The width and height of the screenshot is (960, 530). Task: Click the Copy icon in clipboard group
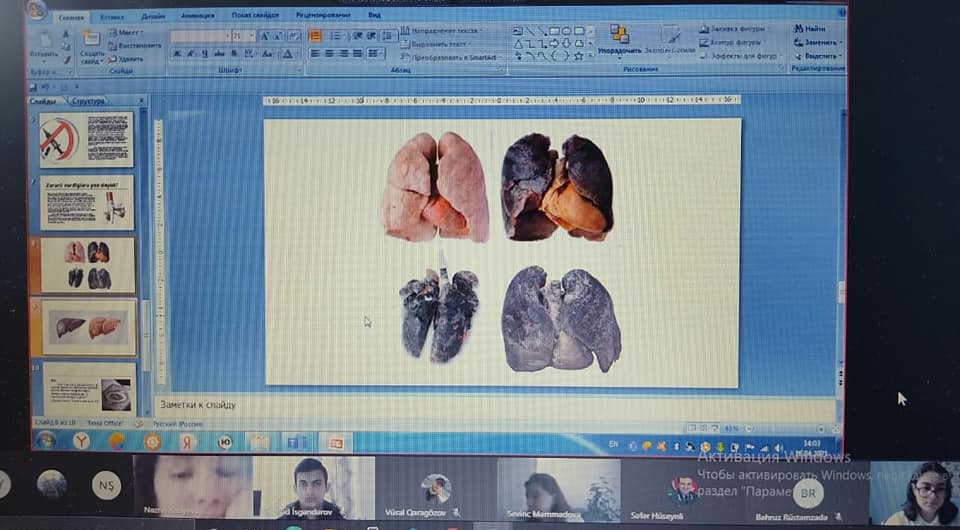click(66, 47)
